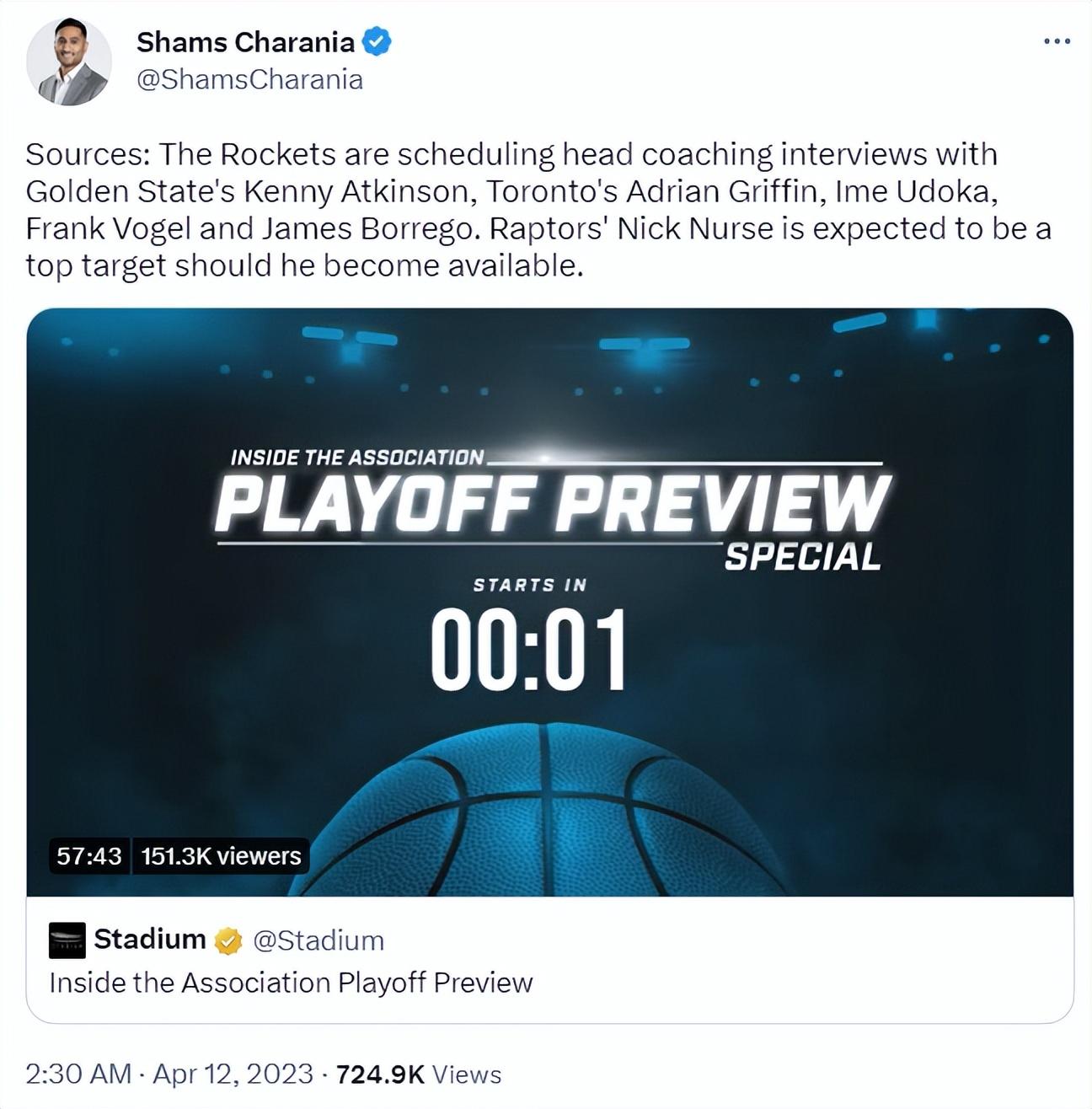Image resolution: width=1092 pixels, height=1109 pixels.
Task: Click the @Stadium handle
Action: pos(318,940)
